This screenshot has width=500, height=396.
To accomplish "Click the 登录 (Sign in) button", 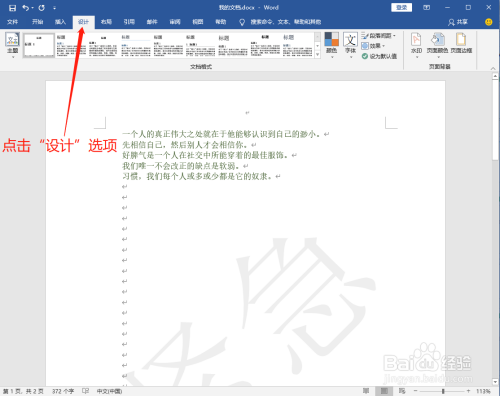I will click(x=401, y=7).
